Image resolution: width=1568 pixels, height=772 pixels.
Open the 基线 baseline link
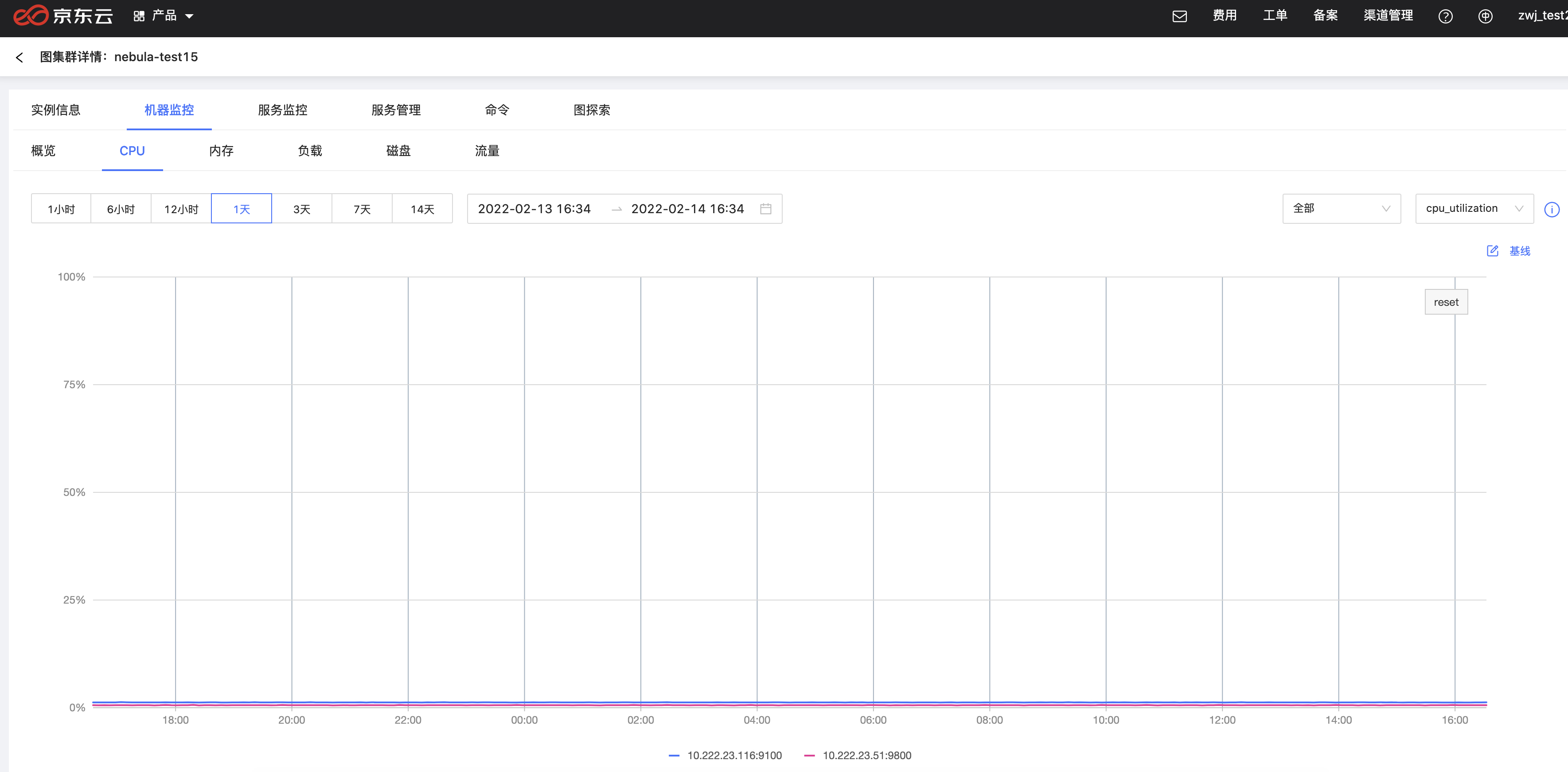(x=1520, y=251)
